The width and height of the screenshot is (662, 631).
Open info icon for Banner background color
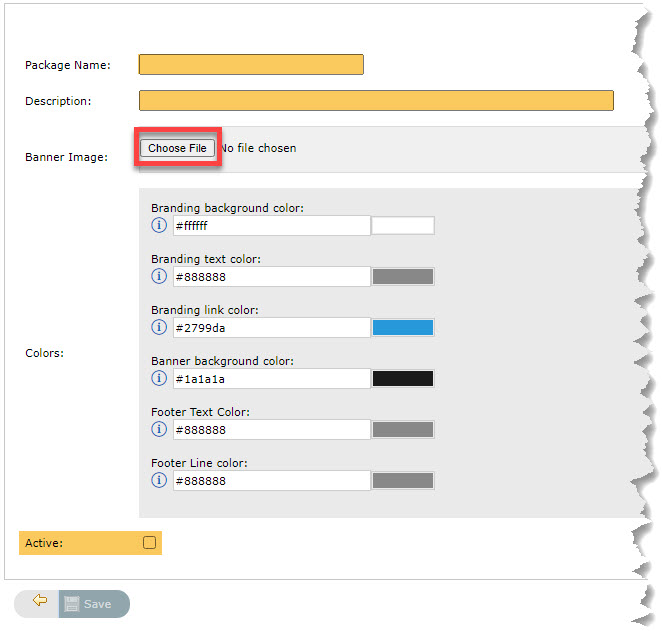[x=159, y=378]
